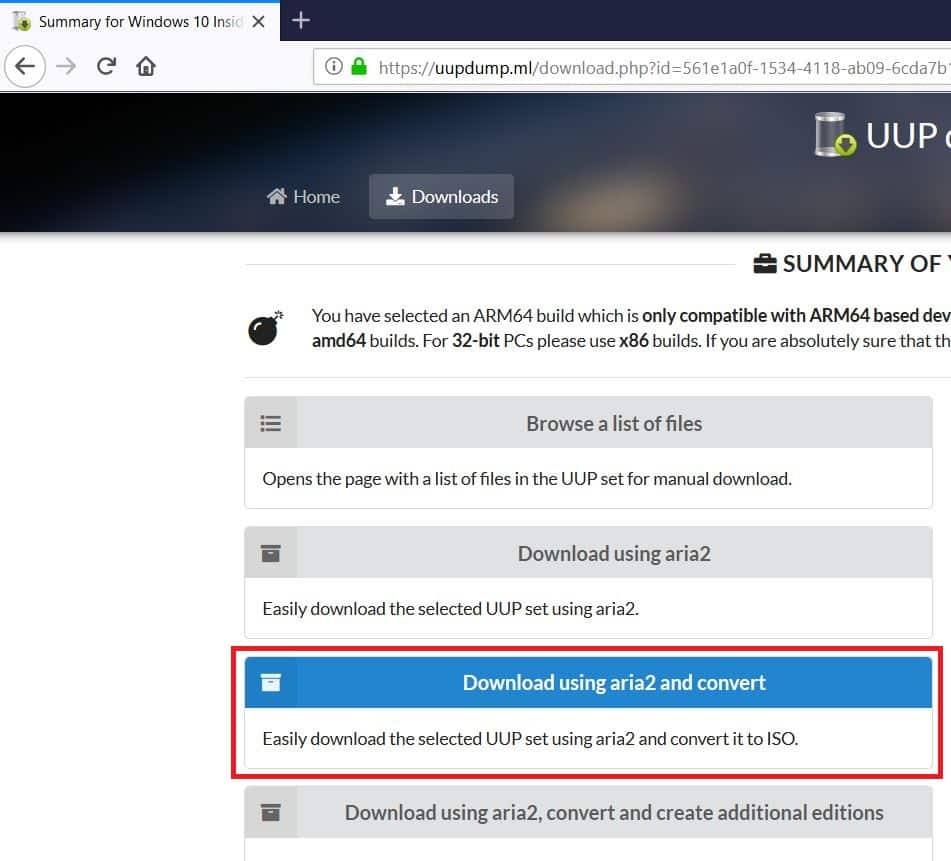Click the browser forward arrow

[x=66, y=66]
